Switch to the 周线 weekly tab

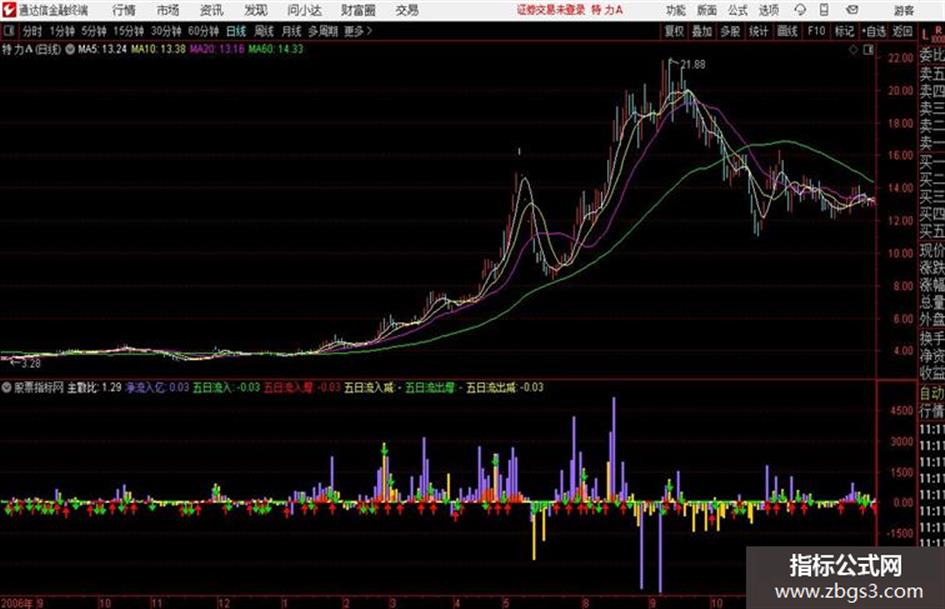pos(264,31)
